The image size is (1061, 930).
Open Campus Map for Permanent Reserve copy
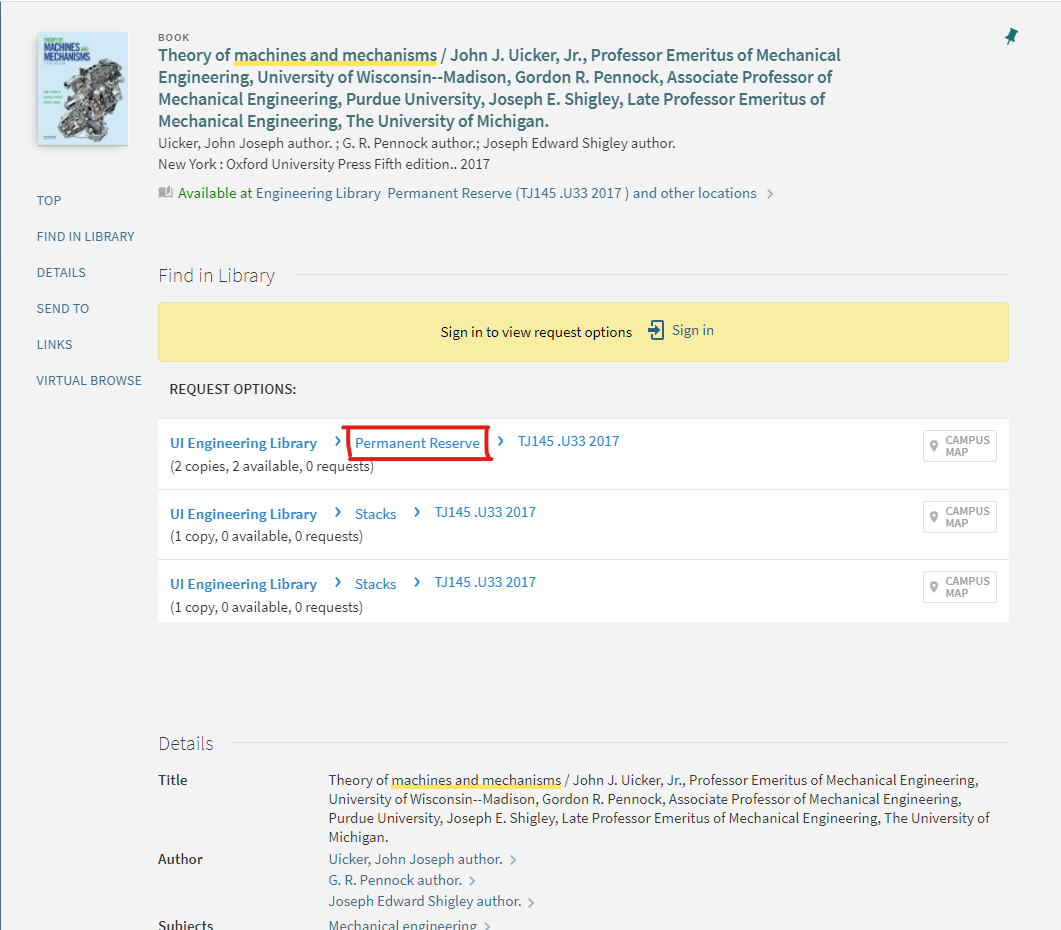(959, 446)
